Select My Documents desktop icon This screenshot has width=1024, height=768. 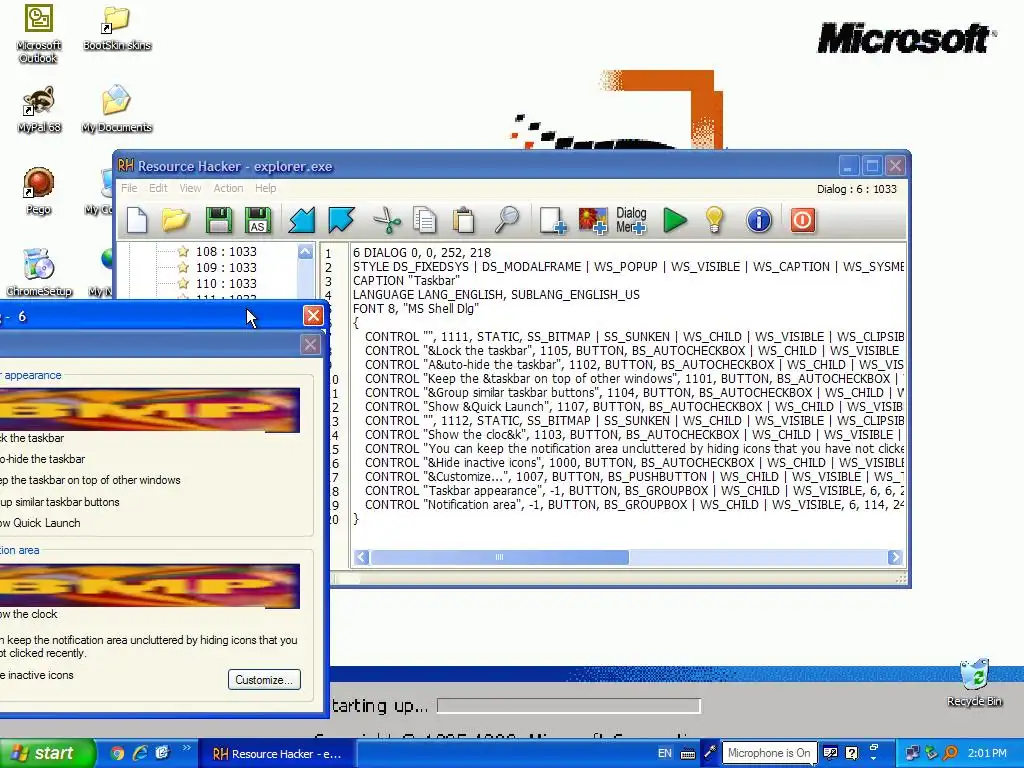117,109
